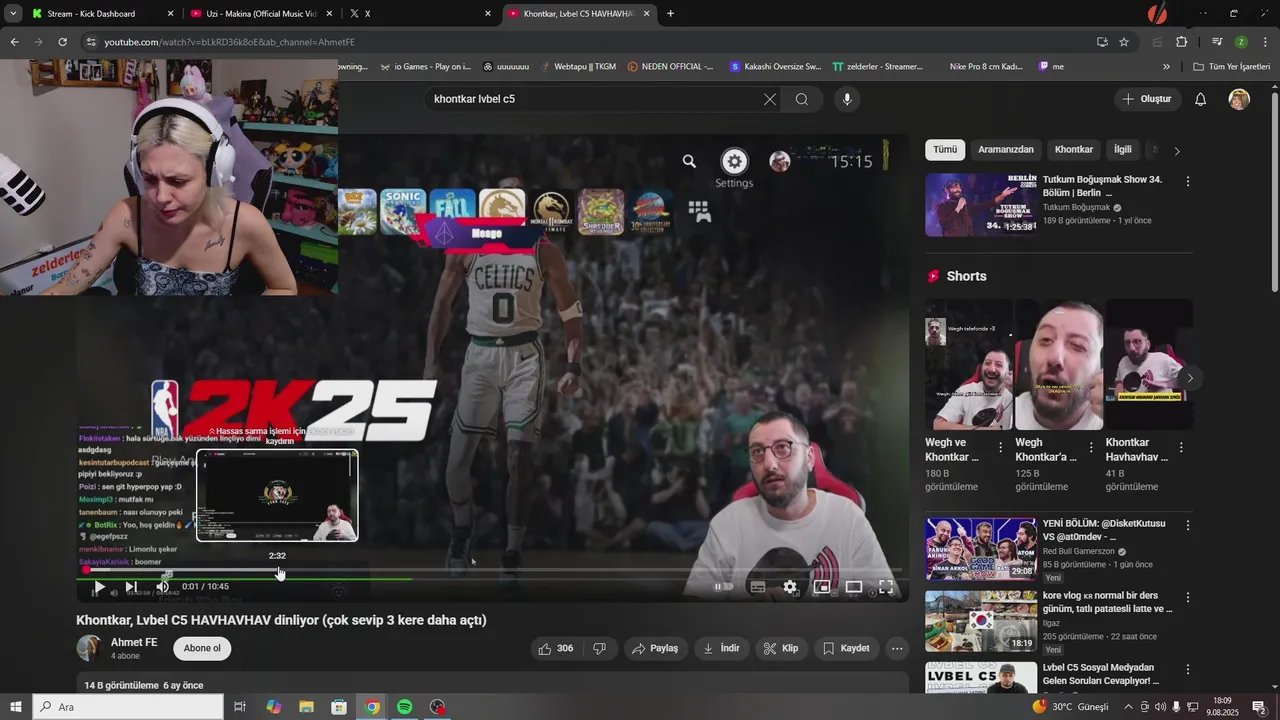The image size is (1280, 720).
Task: Play the video with the play button
Action: coord(98,587)
